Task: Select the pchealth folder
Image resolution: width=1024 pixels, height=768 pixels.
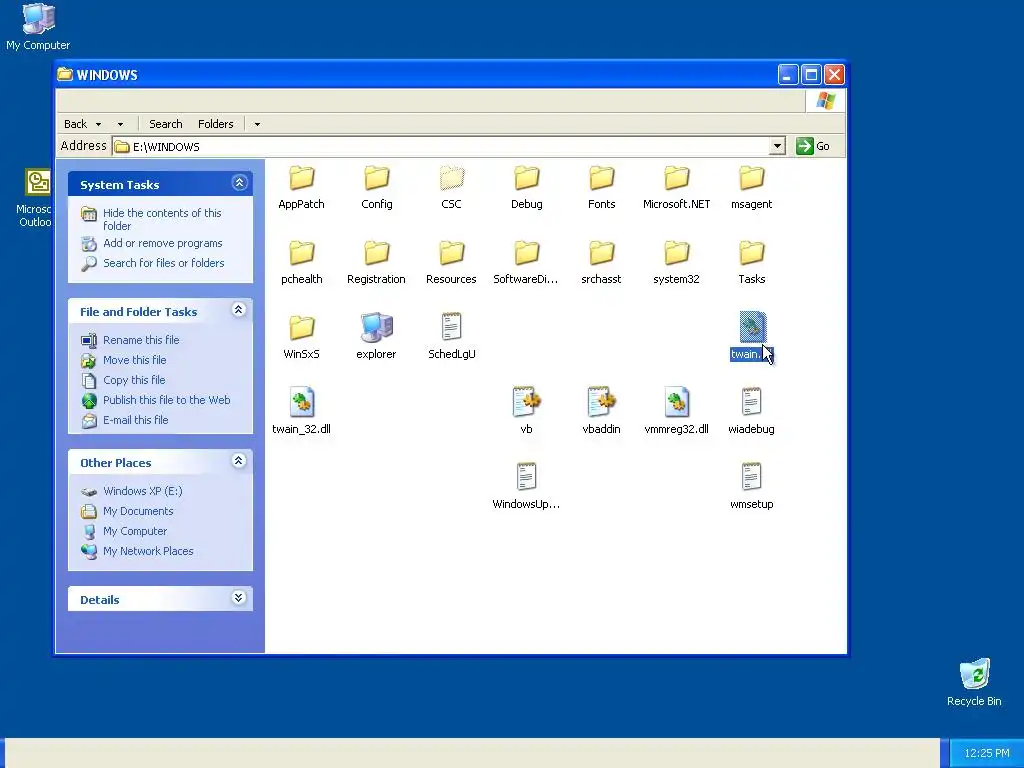Action: (301, 262)
